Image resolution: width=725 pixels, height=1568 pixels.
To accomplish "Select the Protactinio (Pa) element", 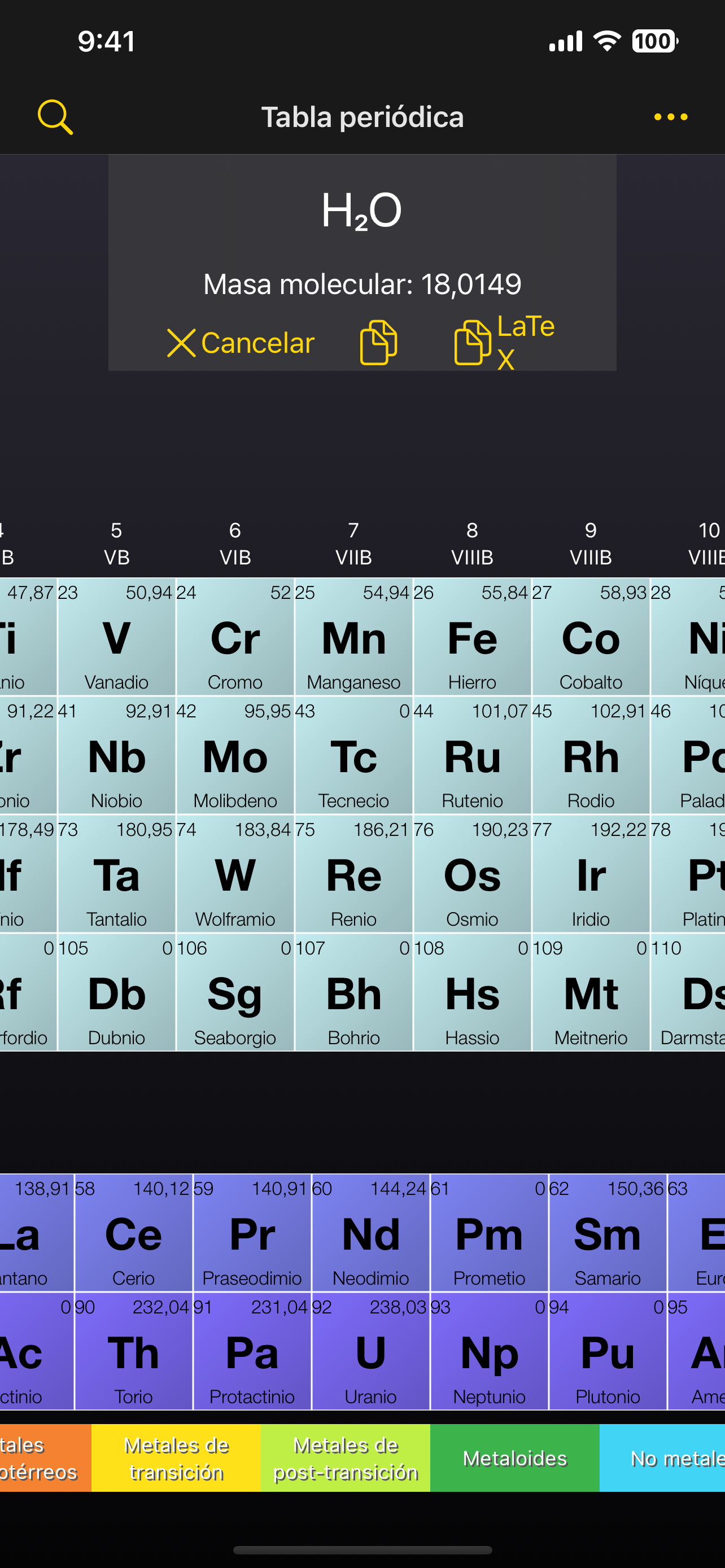I will pyautogui.click(x=252, y=1351).
